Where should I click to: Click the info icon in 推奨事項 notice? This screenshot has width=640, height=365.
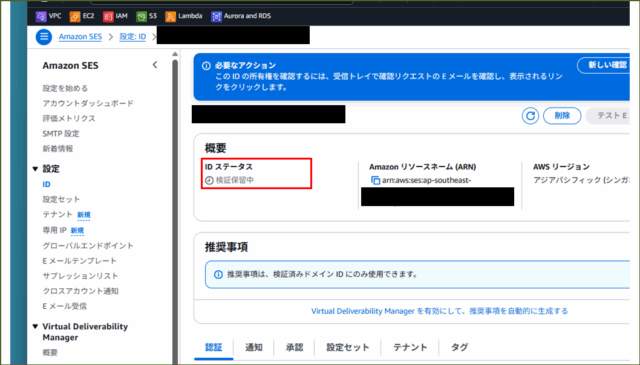[218, 275]
